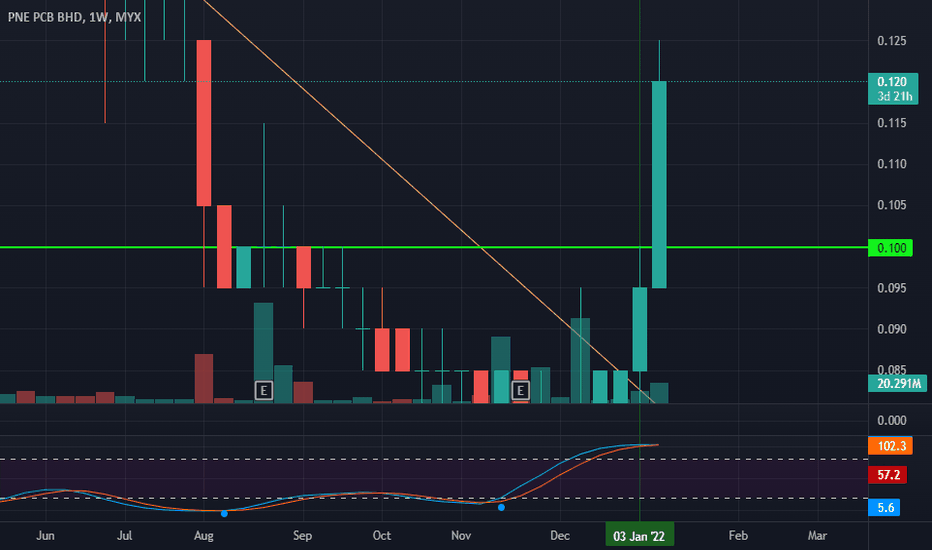Click the volume label 20.291M
The image size is (932, 550).
point(898,384)
